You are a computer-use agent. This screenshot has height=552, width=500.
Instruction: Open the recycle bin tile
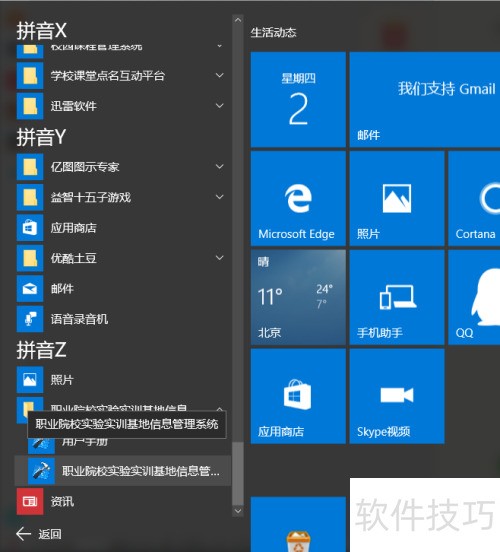(298, 525)
